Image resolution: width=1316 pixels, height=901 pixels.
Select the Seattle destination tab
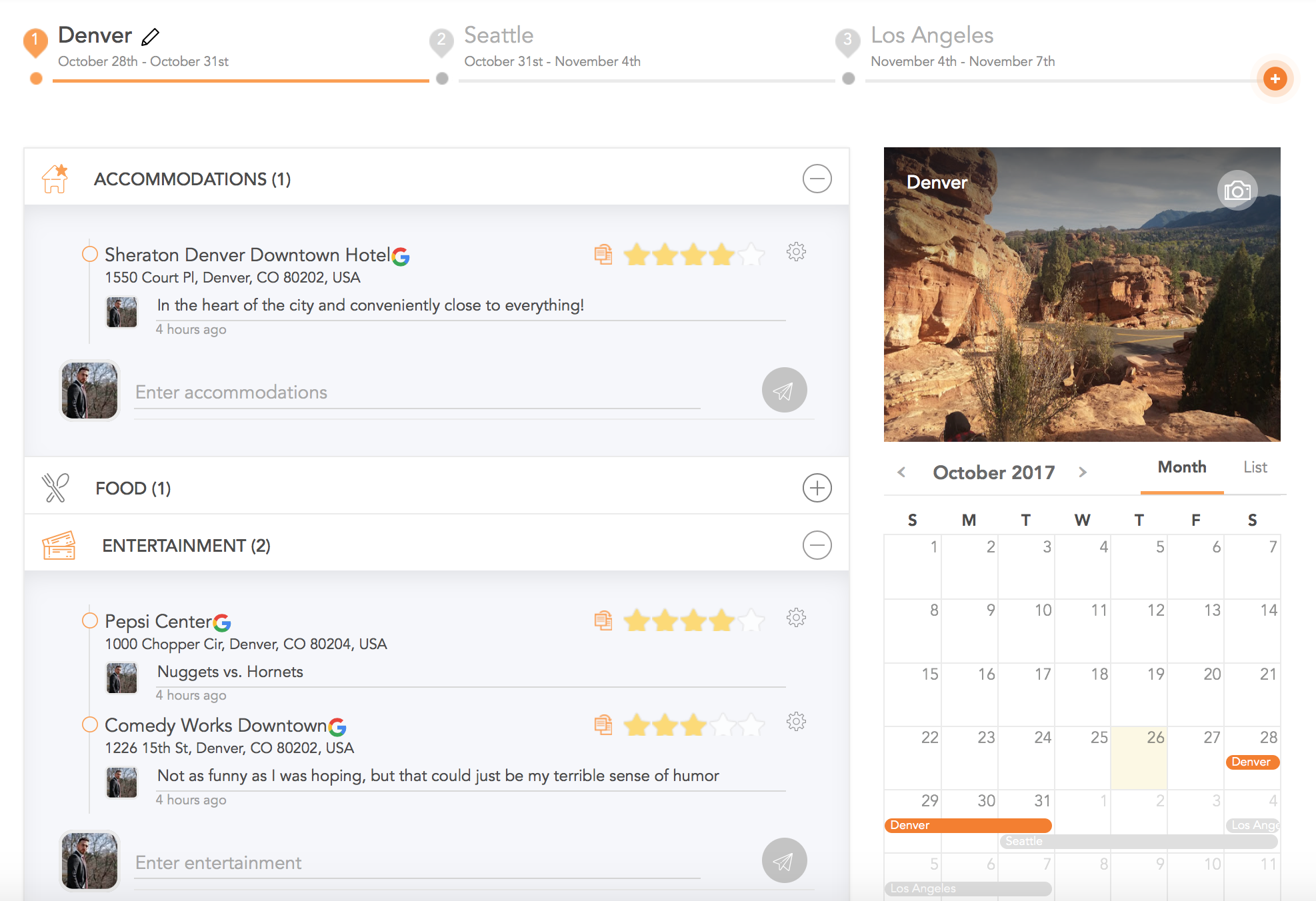click(499, 36)
